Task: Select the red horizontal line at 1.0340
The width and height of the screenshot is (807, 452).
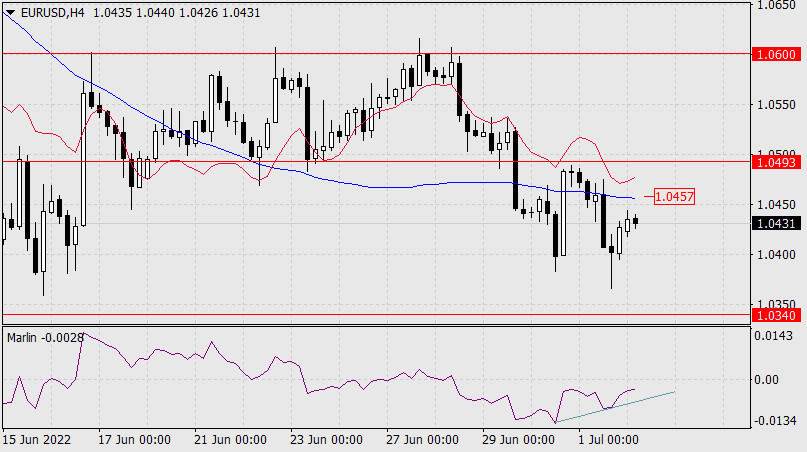Action: tap(376, 315)
